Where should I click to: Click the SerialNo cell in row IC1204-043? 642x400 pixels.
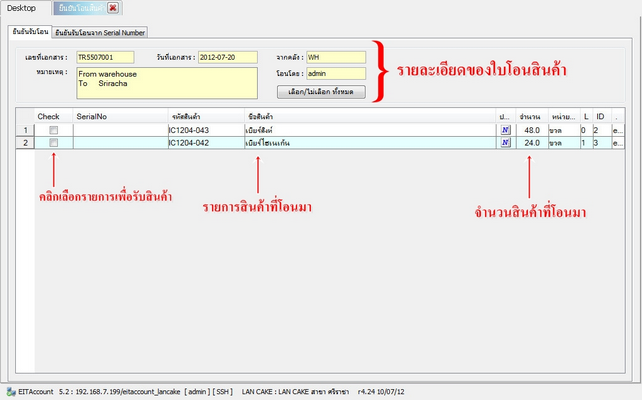[121, 130]
